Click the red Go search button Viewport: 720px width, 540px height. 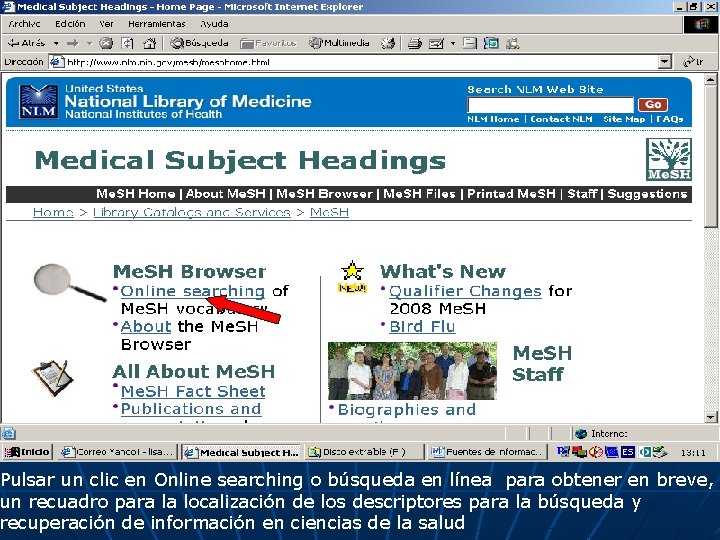pos(652,105)
